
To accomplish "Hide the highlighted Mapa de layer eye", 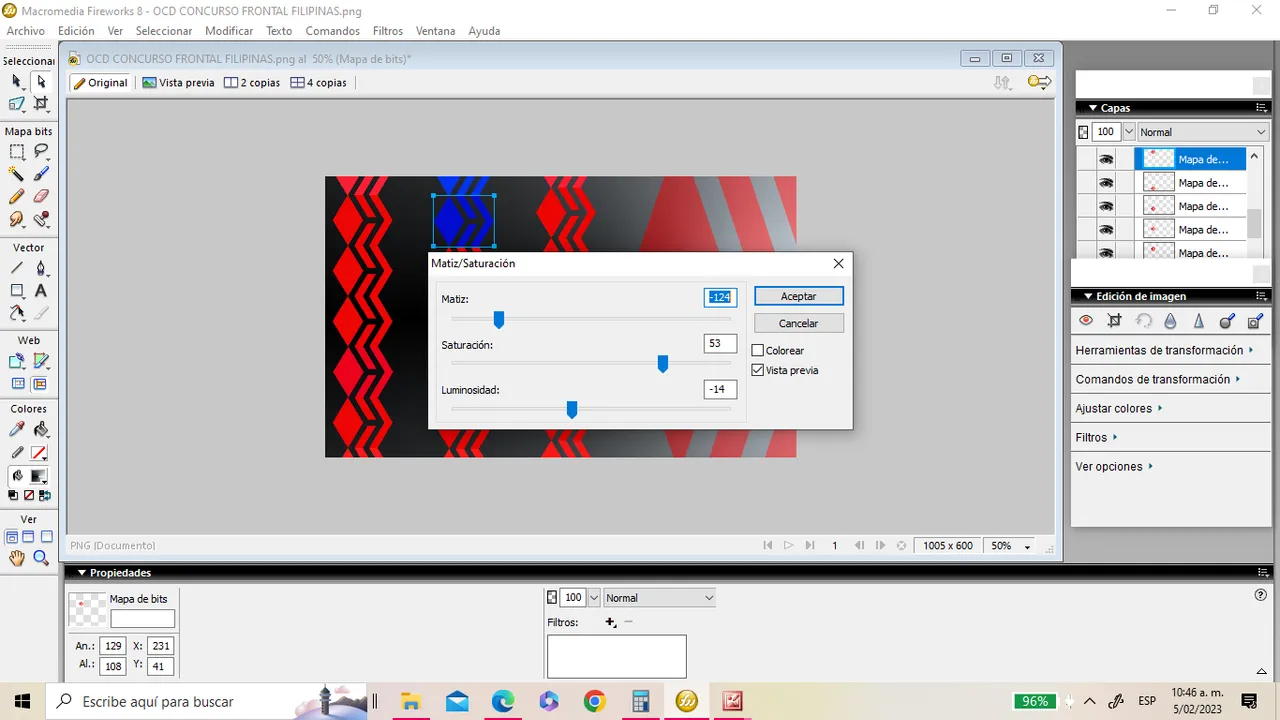I will coord(1106,159).
